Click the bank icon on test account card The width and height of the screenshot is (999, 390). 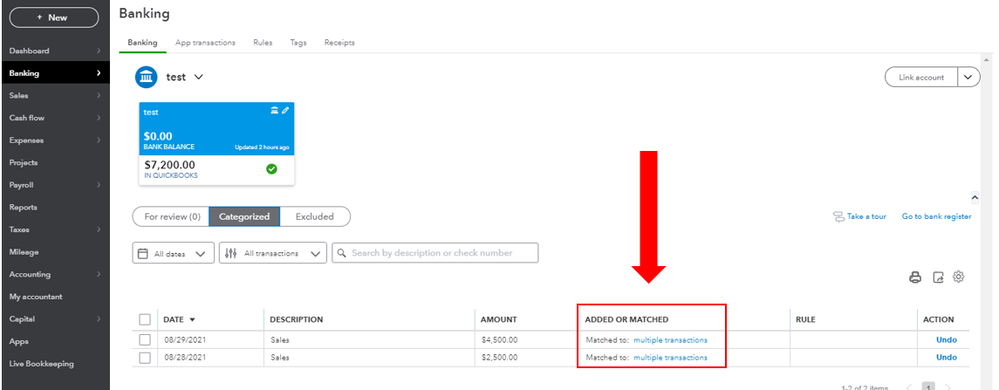coord(275,111)
